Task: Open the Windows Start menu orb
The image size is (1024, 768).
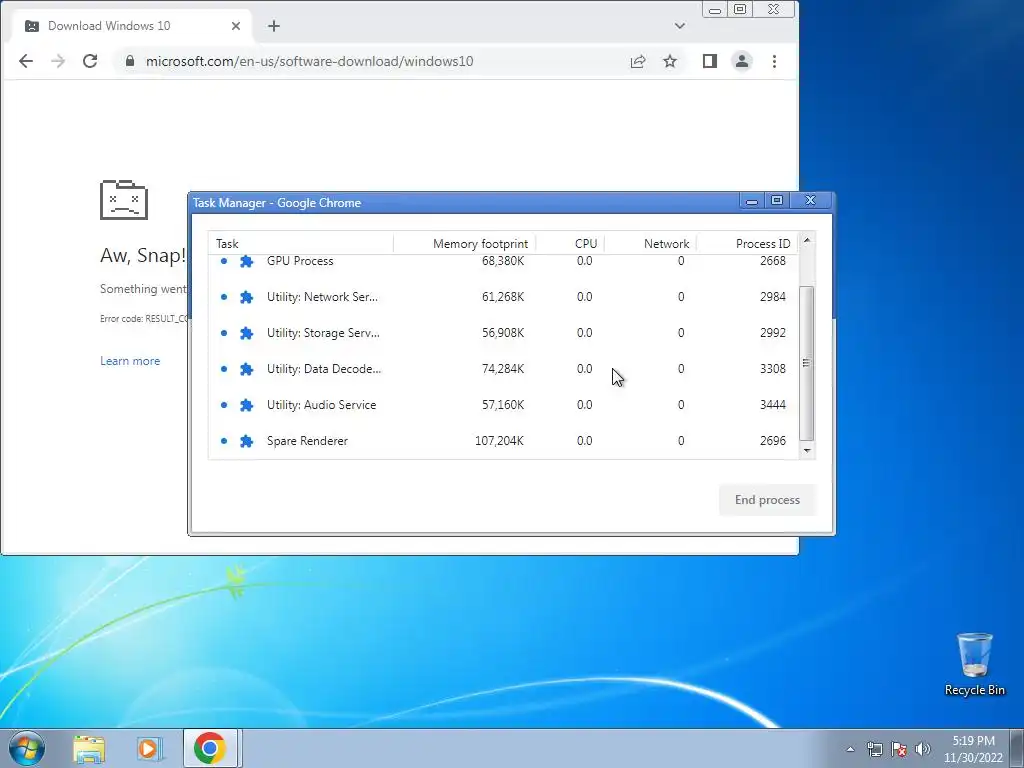Action: point(27,748)
